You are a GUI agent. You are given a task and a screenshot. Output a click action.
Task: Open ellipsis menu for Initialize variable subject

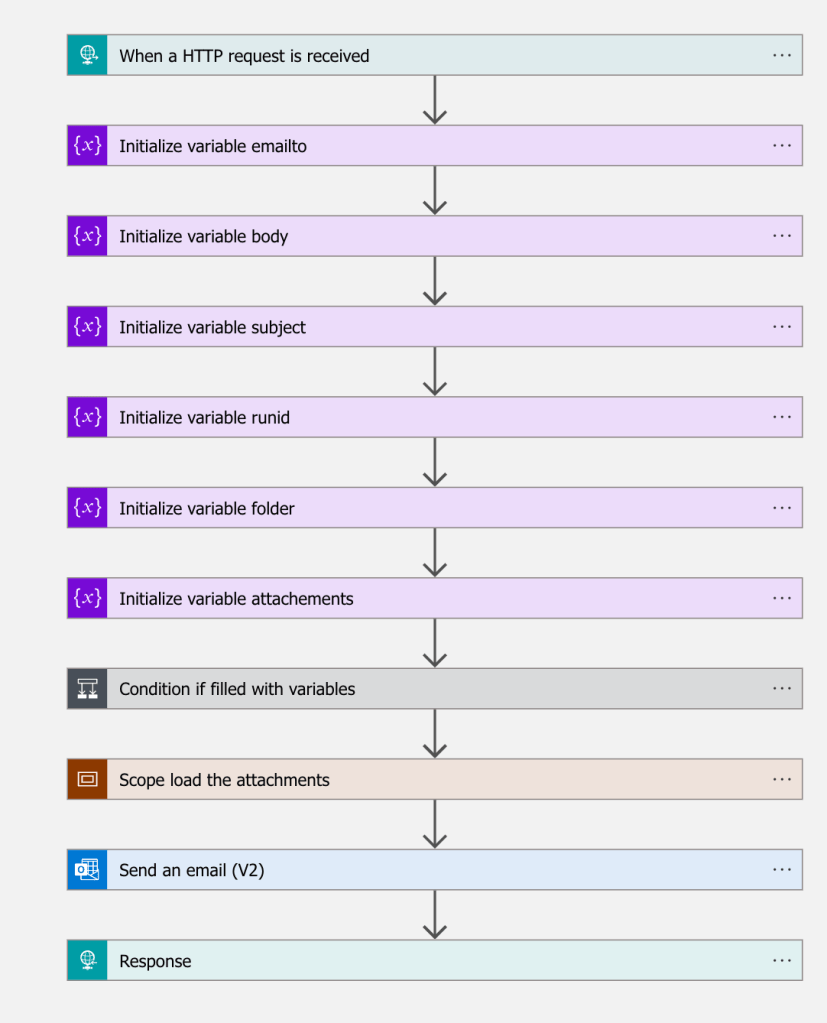click(782, 326)
